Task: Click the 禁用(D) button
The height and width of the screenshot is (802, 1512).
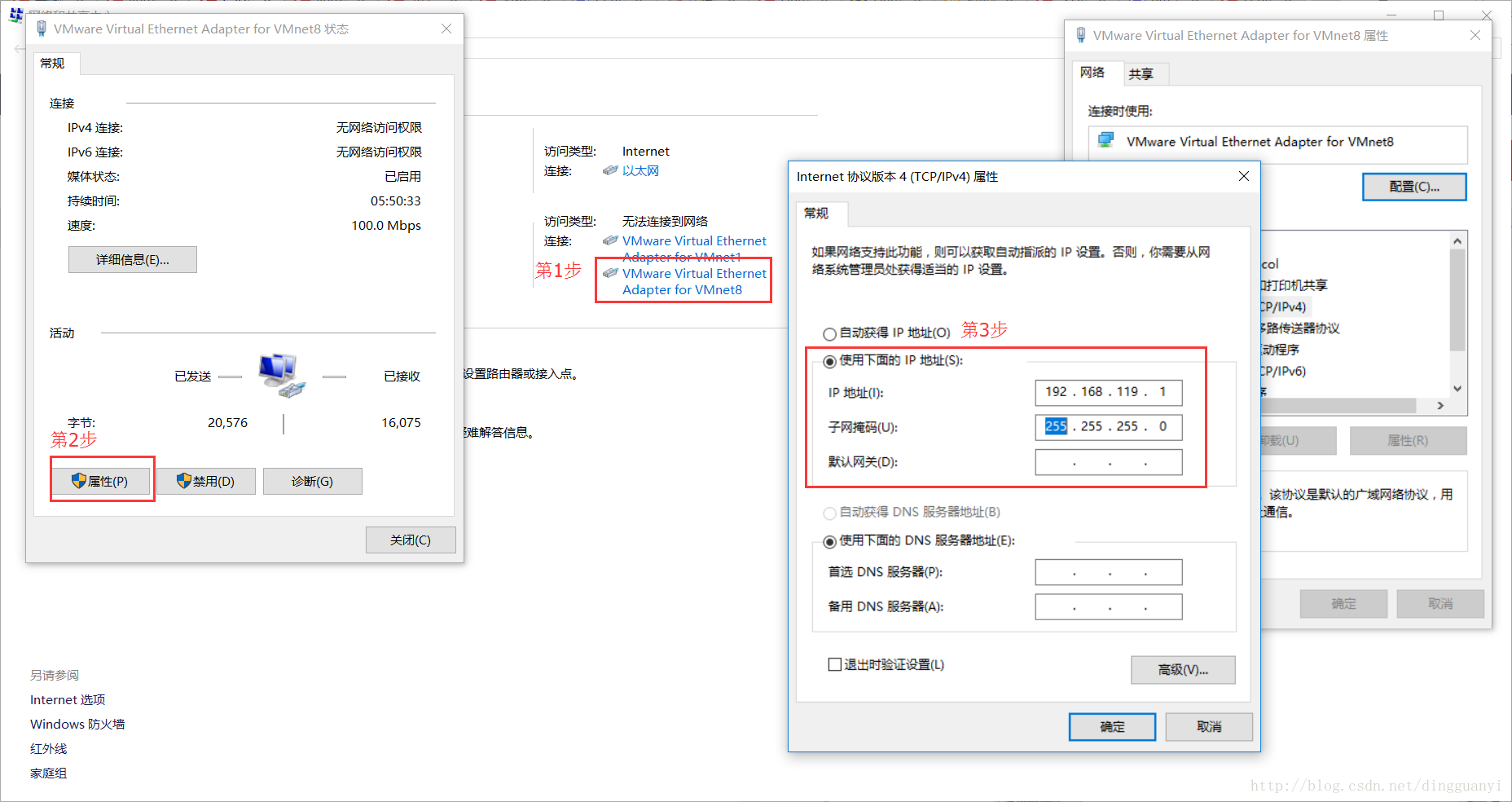Action: point(206,482)
